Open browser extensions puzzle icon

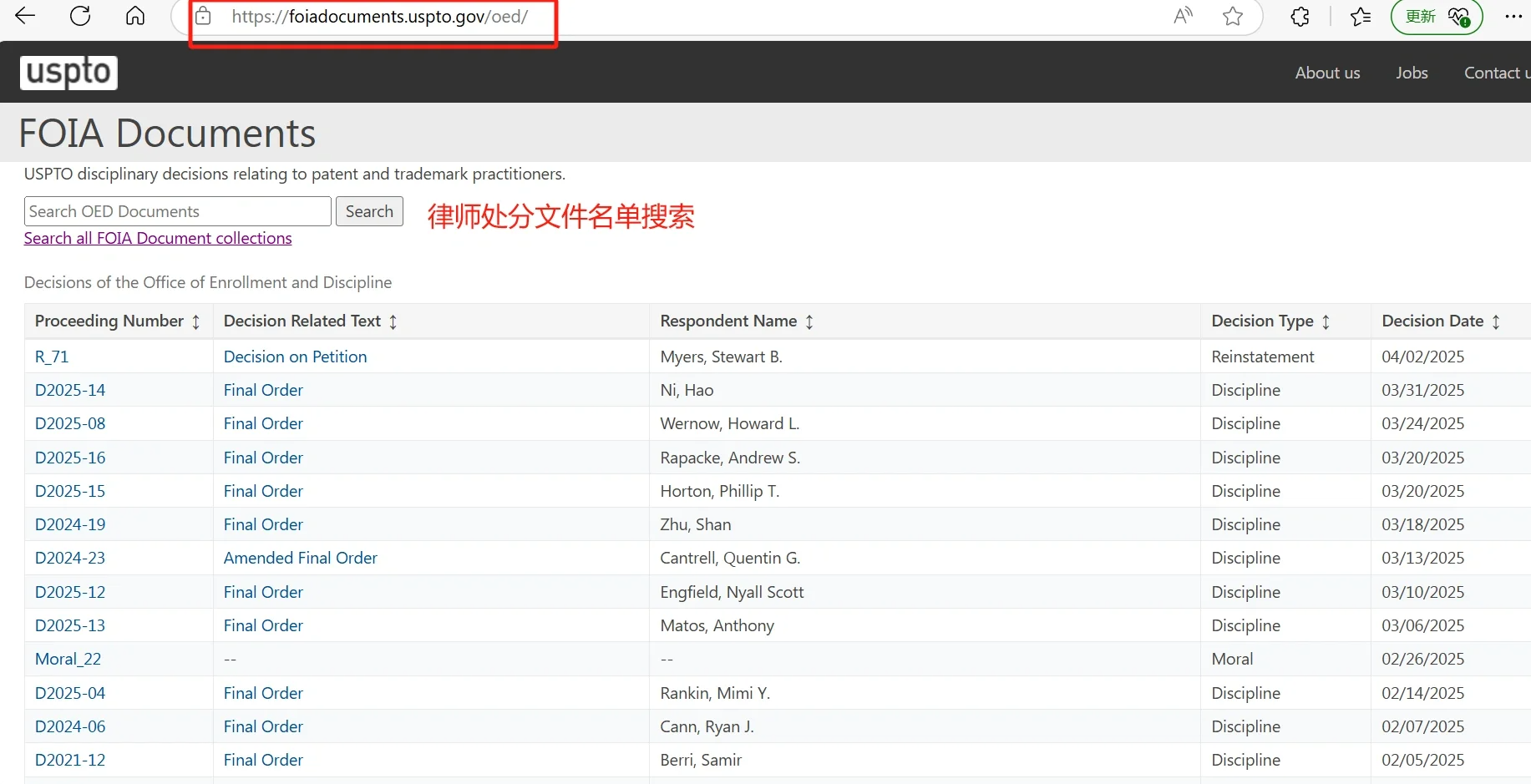pos(1300,16)
